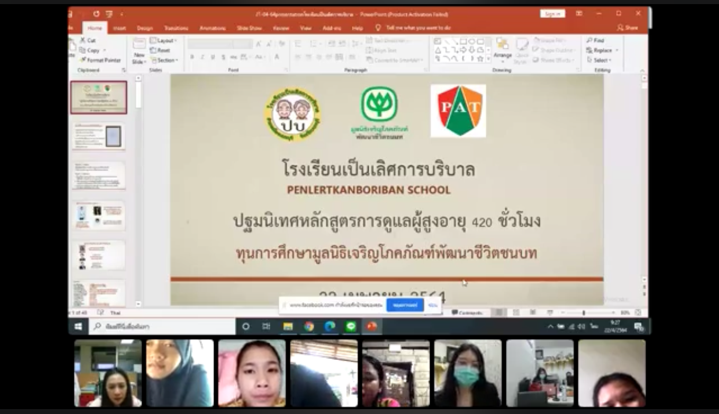Image resolution: width=719 pixels, height=414 pixels.
Task: Start Slide Show from status bar
Action: tap(550, 313)
